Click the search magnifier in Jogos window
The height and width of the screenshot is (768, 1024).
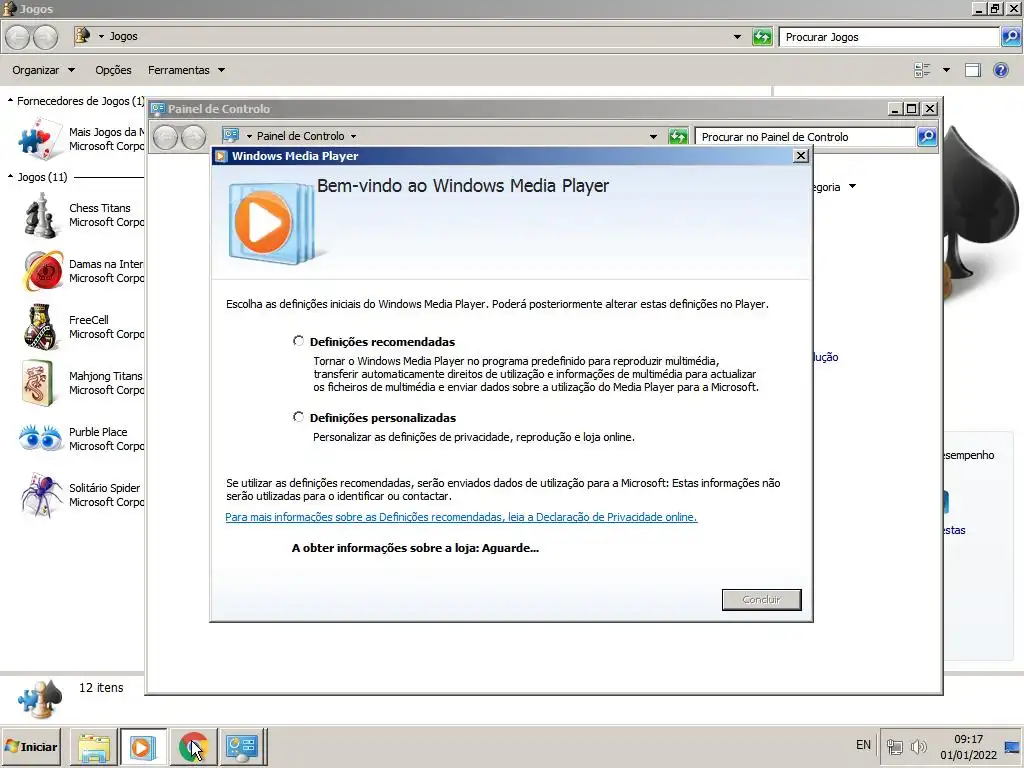[1010, 37]
